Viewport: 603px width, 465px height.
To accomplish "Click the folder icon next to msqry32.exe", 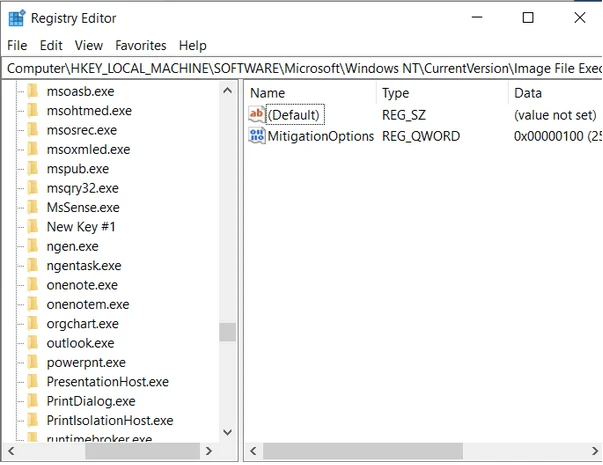I will coord(33,188).
